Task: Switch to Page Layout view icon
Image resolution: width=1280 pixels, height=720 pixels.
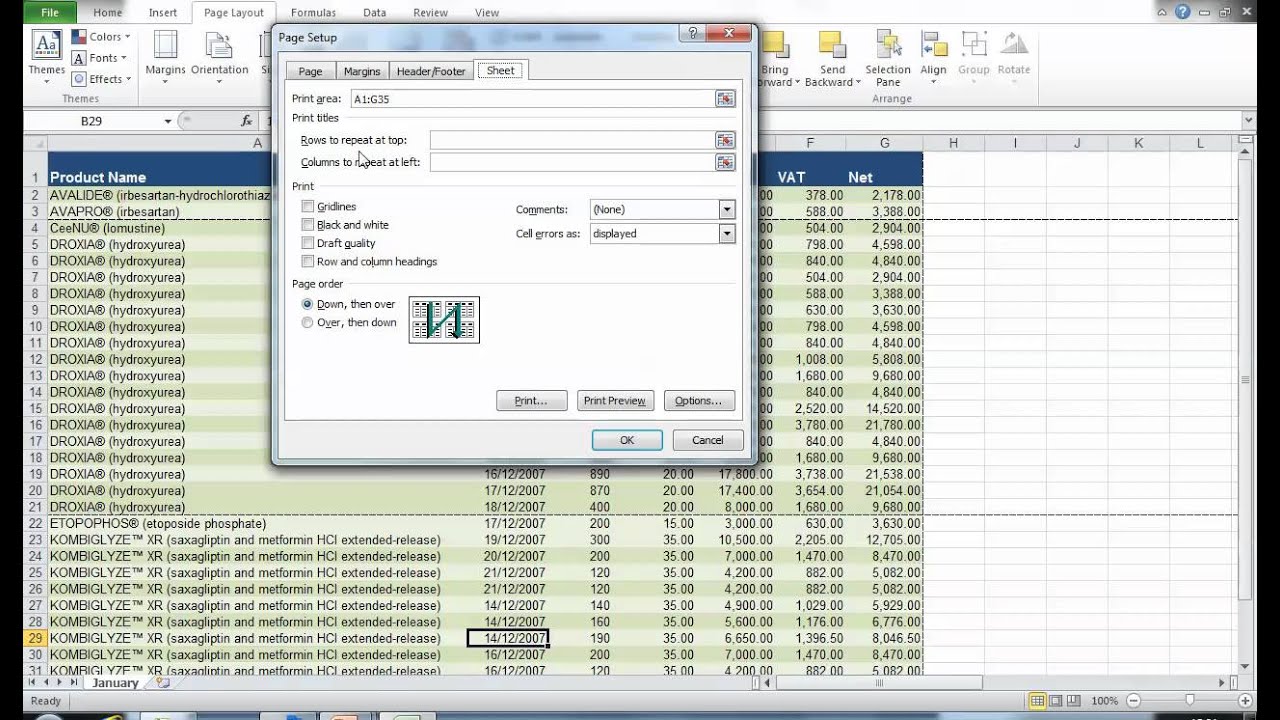Action: (1056, 701)
